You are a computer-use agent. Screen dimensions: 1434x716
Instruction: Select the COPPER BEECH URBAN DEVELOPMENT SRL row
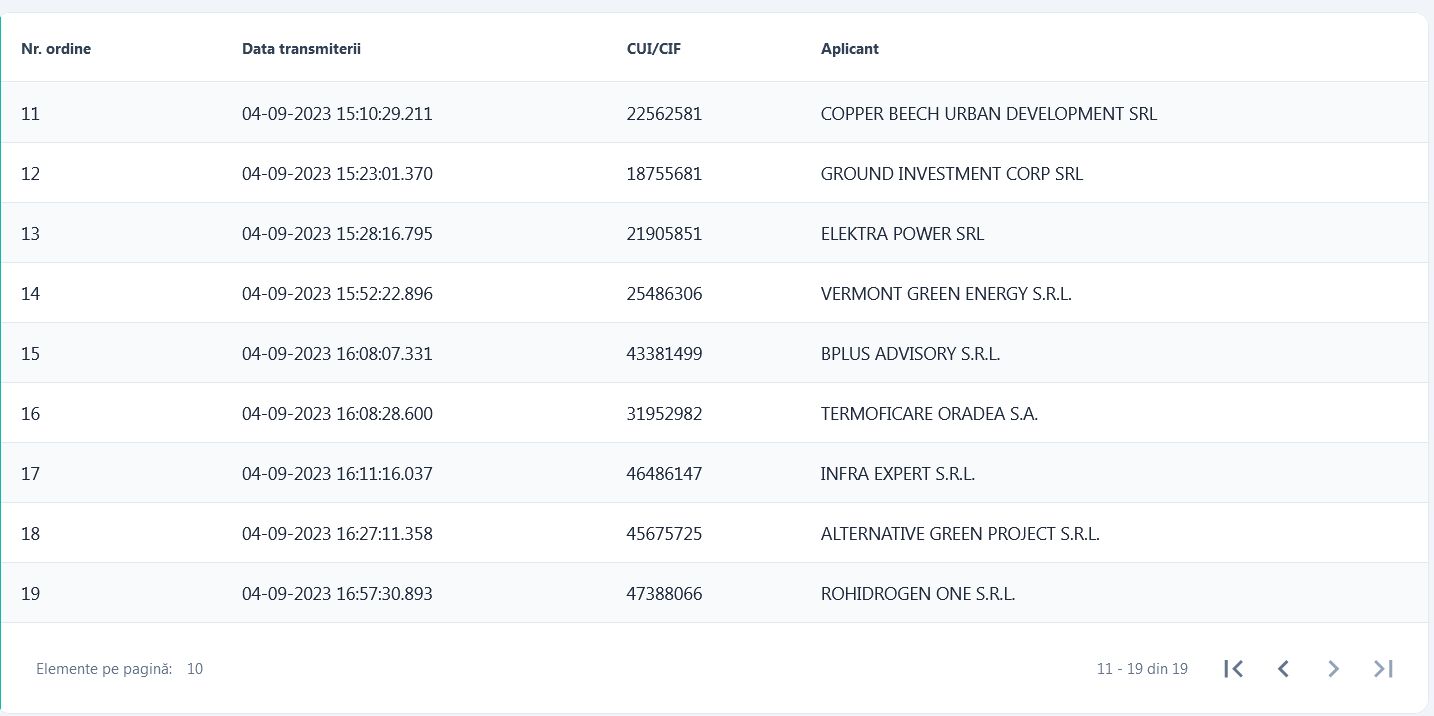point(988,114)
